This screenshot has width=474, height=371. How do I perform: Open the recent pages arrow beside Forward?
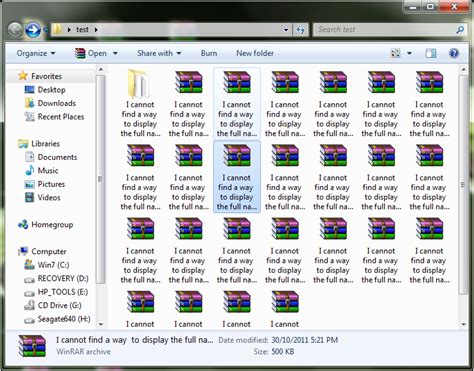click(x=46, y=30)
